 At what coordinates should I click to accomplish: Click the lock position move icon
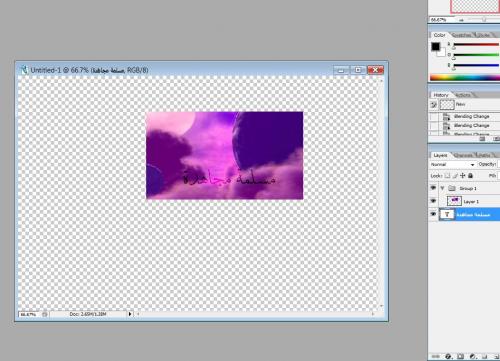463,176
